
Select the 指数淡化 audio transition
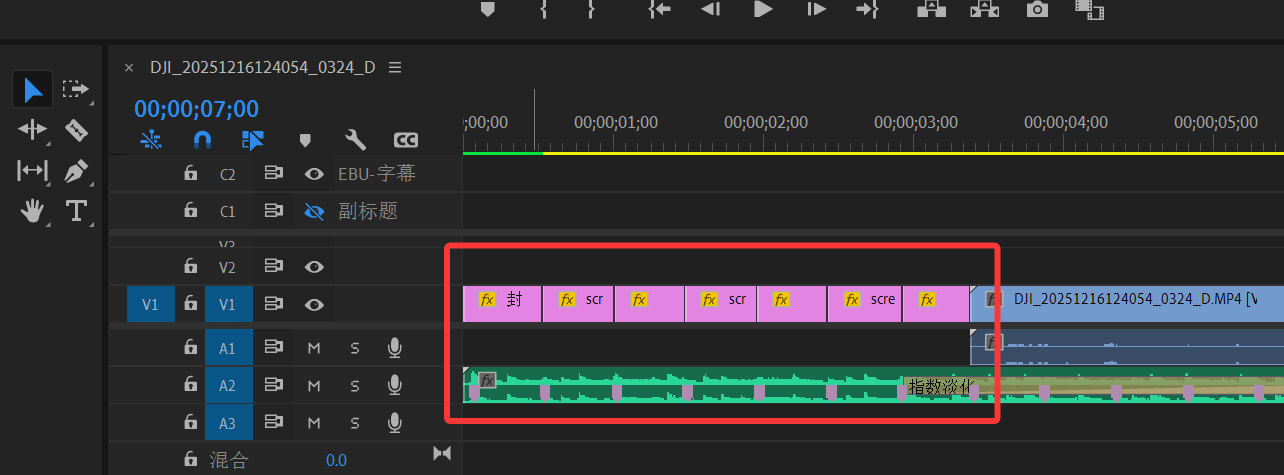[x=938, y=386]
